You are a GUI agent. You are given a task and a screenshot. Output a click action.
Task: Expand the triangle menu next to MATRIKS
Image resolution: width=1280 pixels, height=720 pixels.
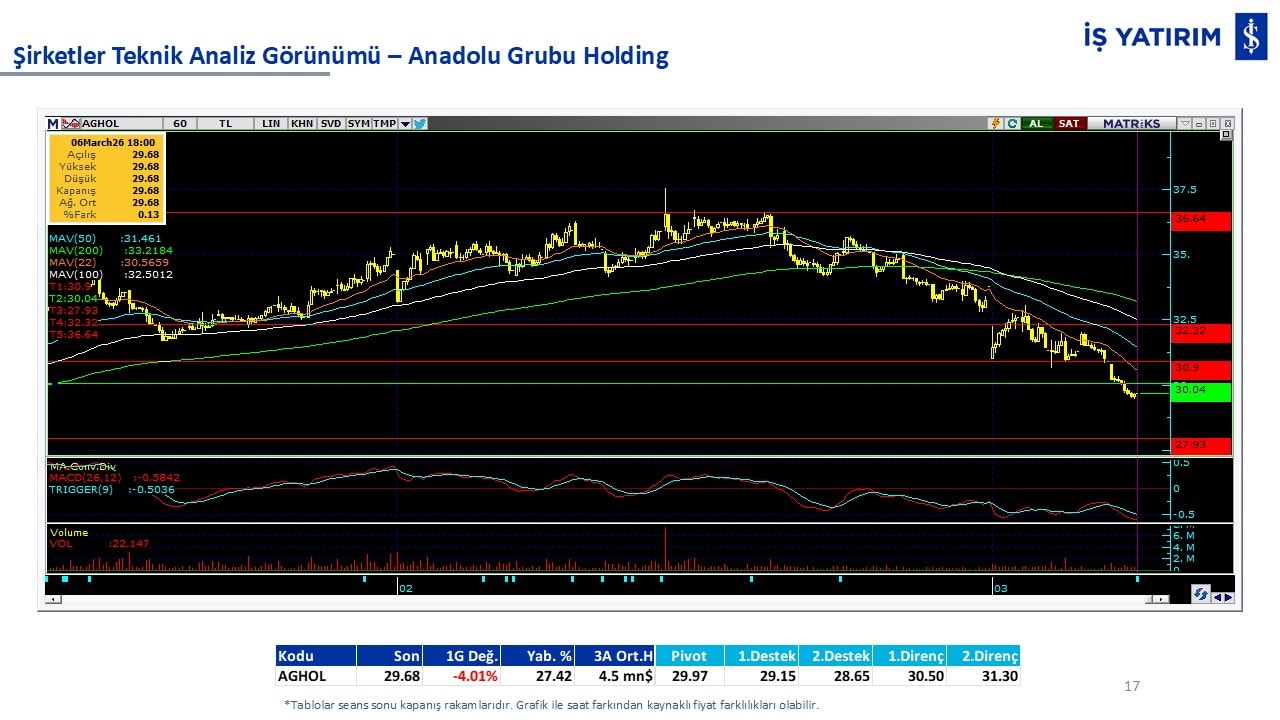click(1185, 124)
